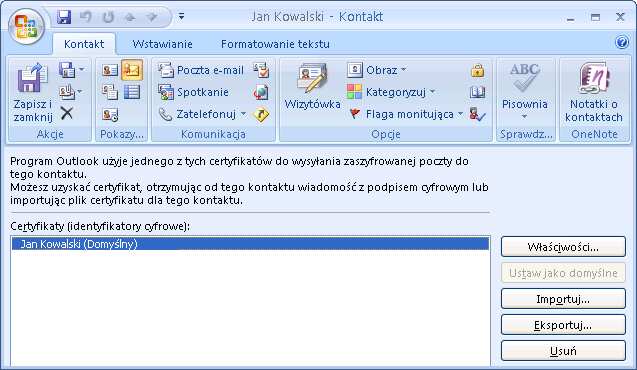
Task: Click Poczta e-mail in Komunikacja group
Action: (201, 70)
